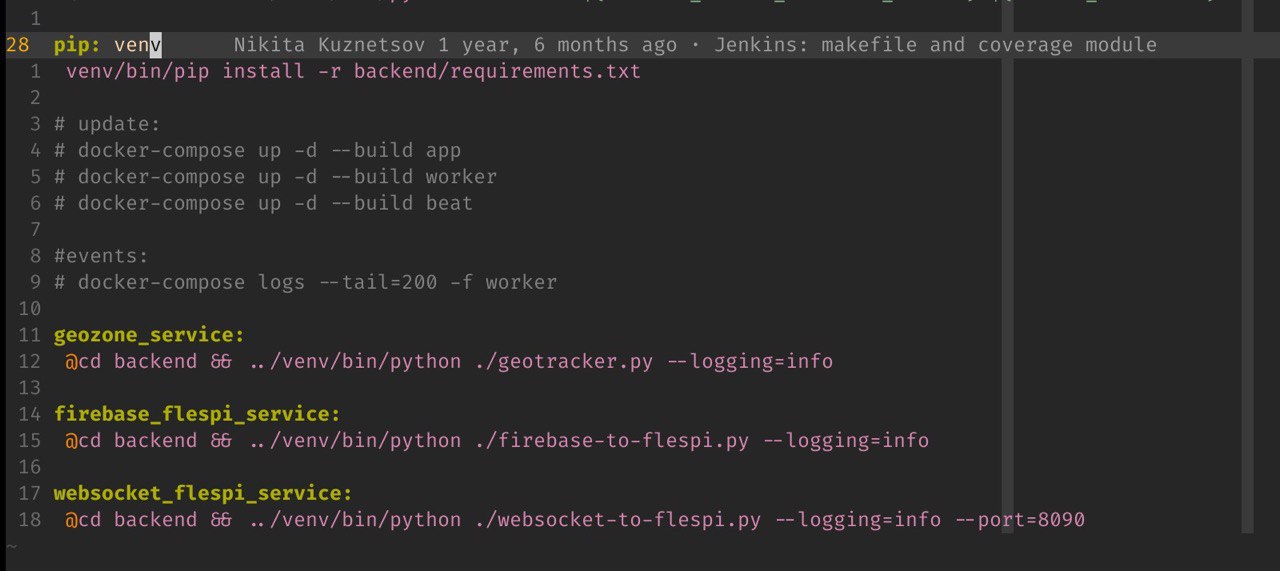Click current line number 28 in gutter
The height and width of the screenshot is (571, 1280).
point(17,45)
